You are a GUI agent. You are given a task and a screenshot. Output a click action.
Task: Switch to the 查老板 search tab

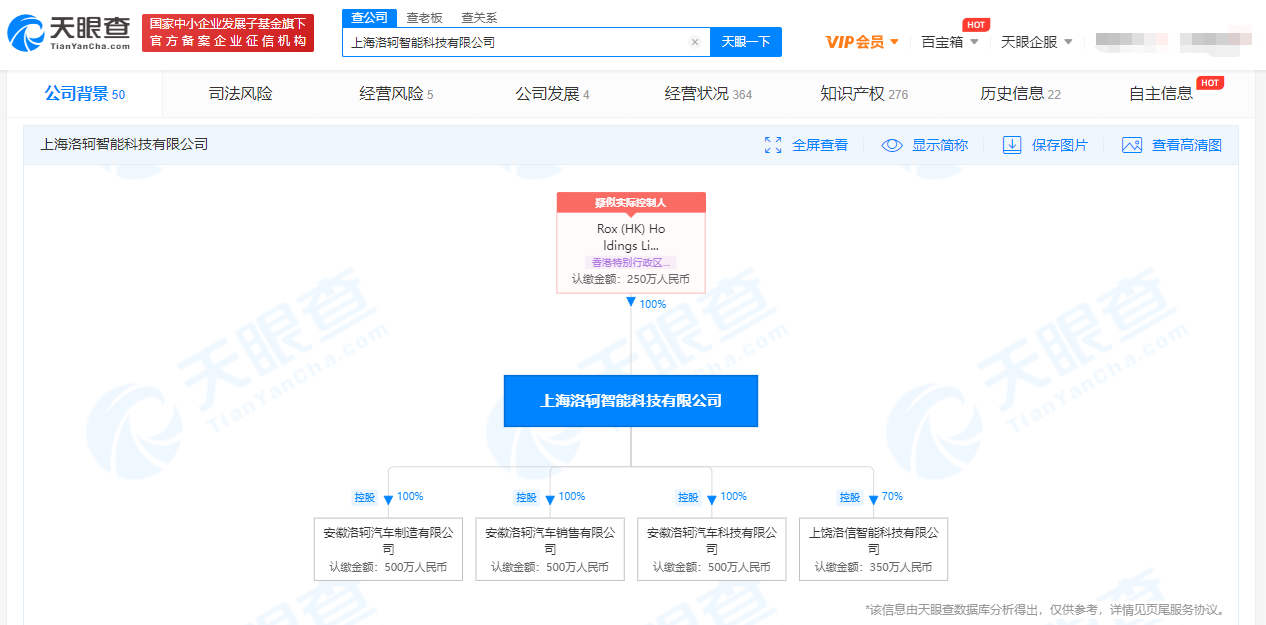pos(424,18)
